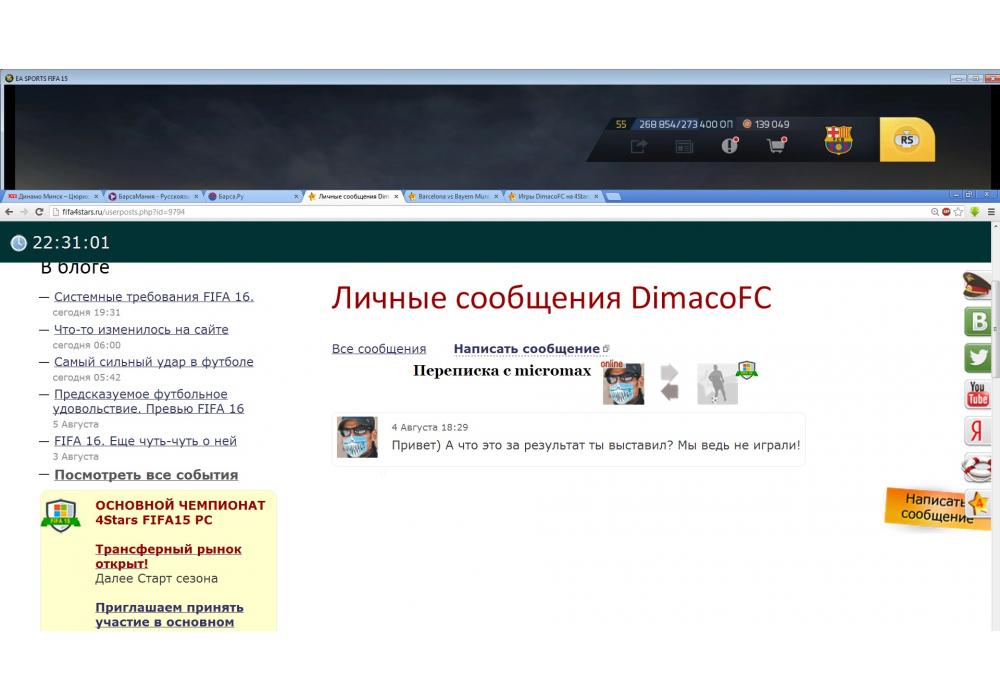Click the 'Написать сообщение' text link

coord(526,349)
